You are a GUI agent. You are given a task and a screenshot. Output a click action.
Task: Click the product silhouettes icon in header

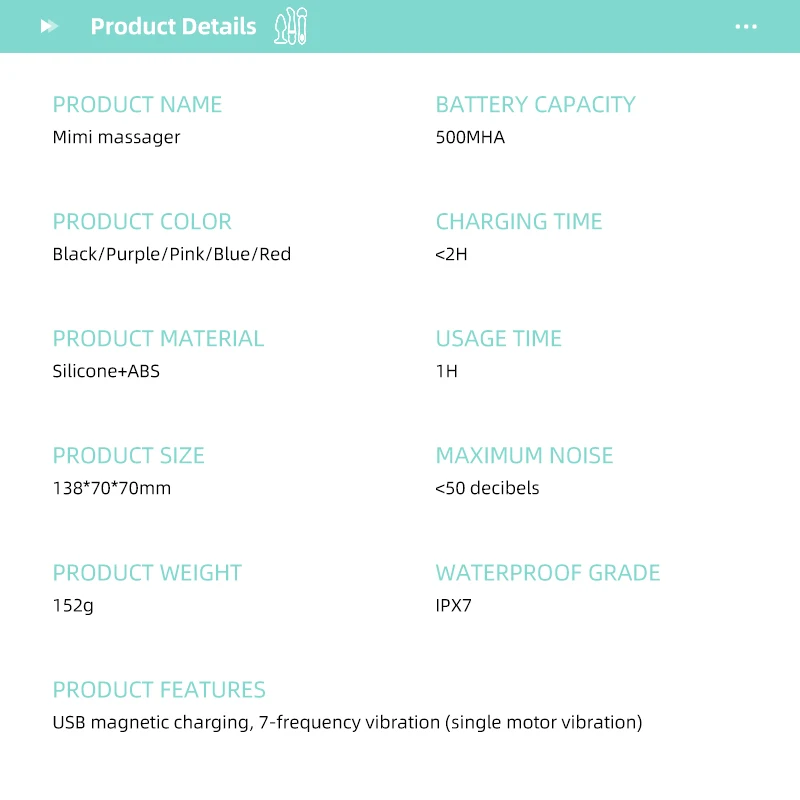point(291,27)
